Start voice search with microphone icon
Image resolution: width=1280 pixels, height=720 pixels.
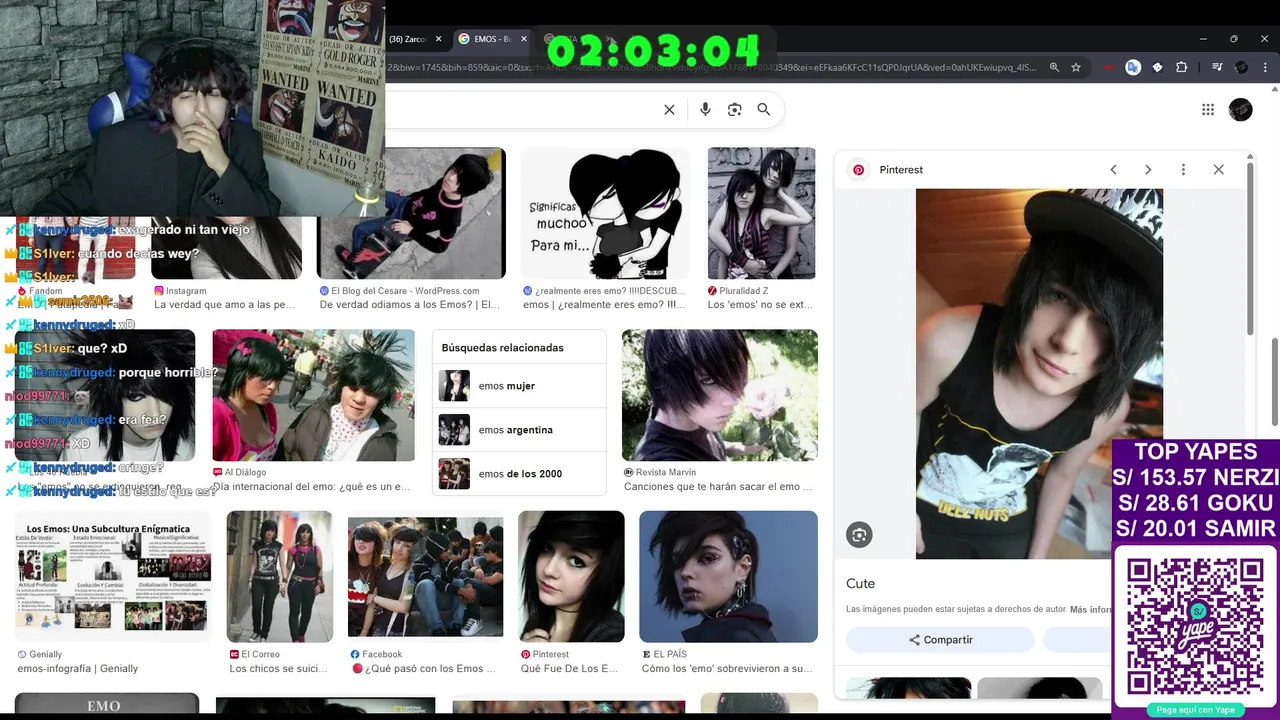(705, 110)
